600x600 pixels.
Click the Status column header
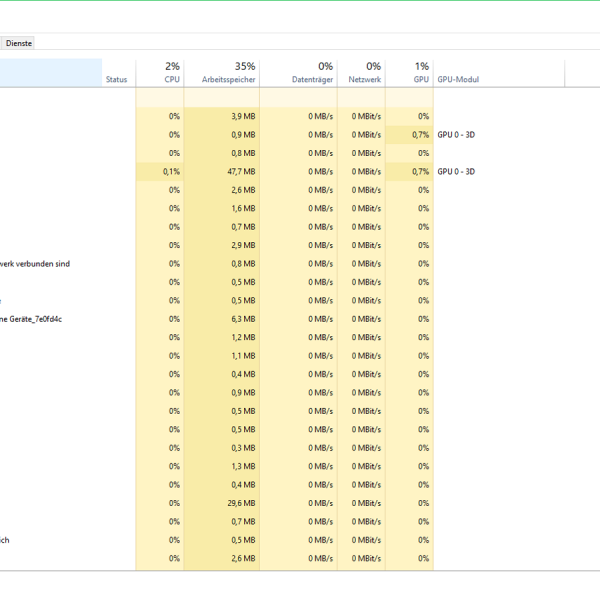tap(119, 73)
